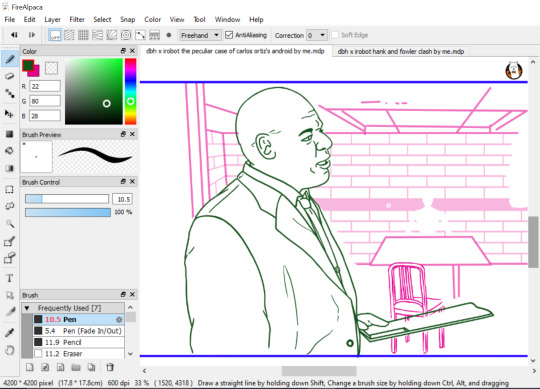Screen dimensions: 540x389
Task: Select the Hand pan tool
Action: click(10, 350)
